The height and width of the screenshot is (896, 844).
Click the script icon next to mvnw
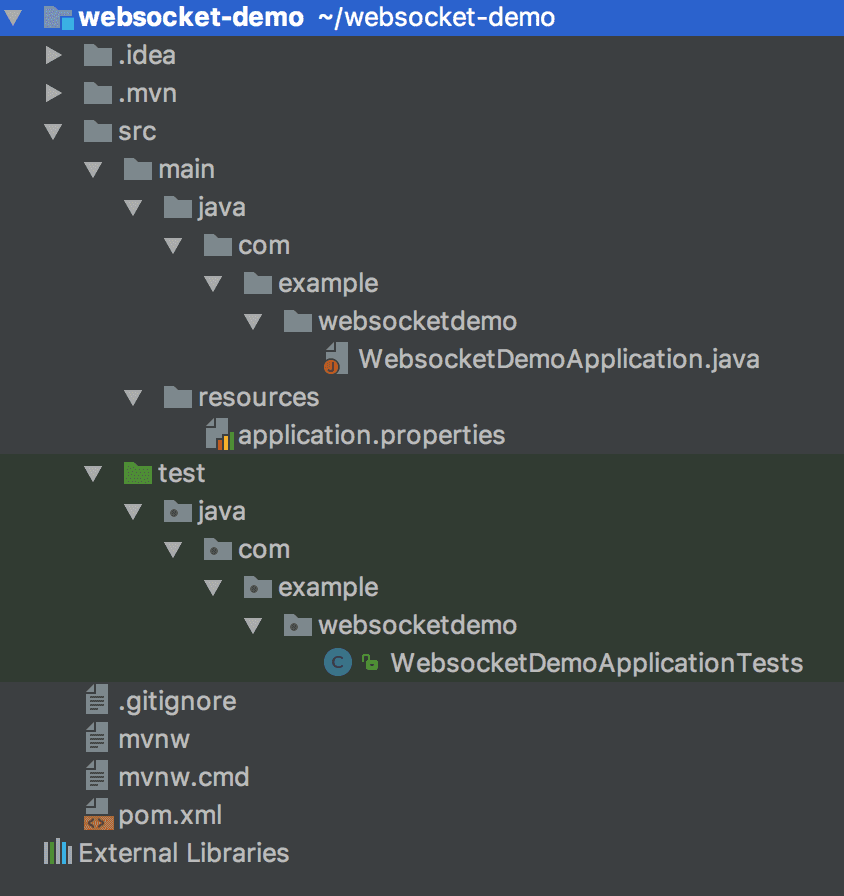(x=97, y=738)
